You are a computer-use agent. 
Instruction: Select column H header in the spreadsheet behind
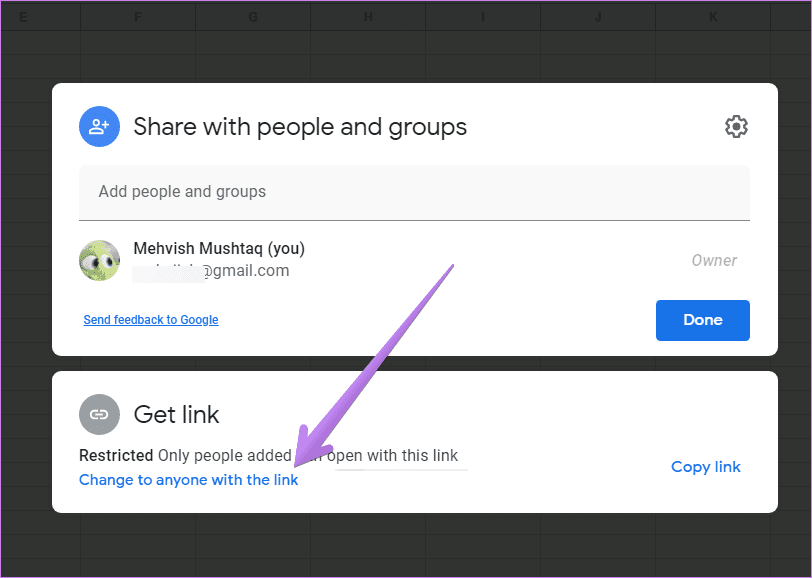[368, 17]
